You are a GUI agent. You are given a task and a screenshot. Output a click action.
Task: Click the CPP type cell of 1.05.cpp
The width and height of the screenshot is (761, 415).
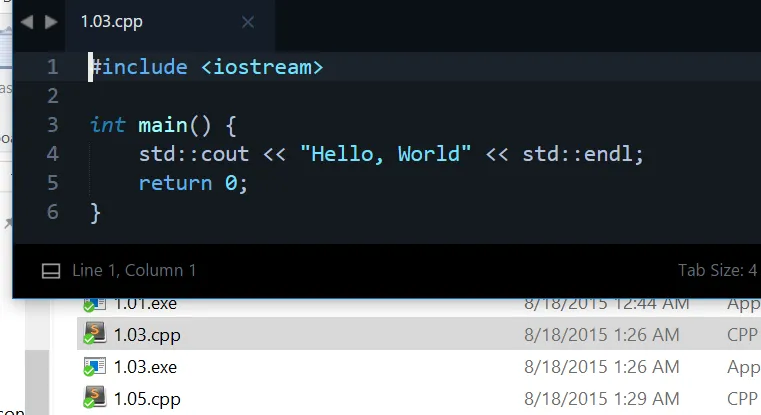743,398
